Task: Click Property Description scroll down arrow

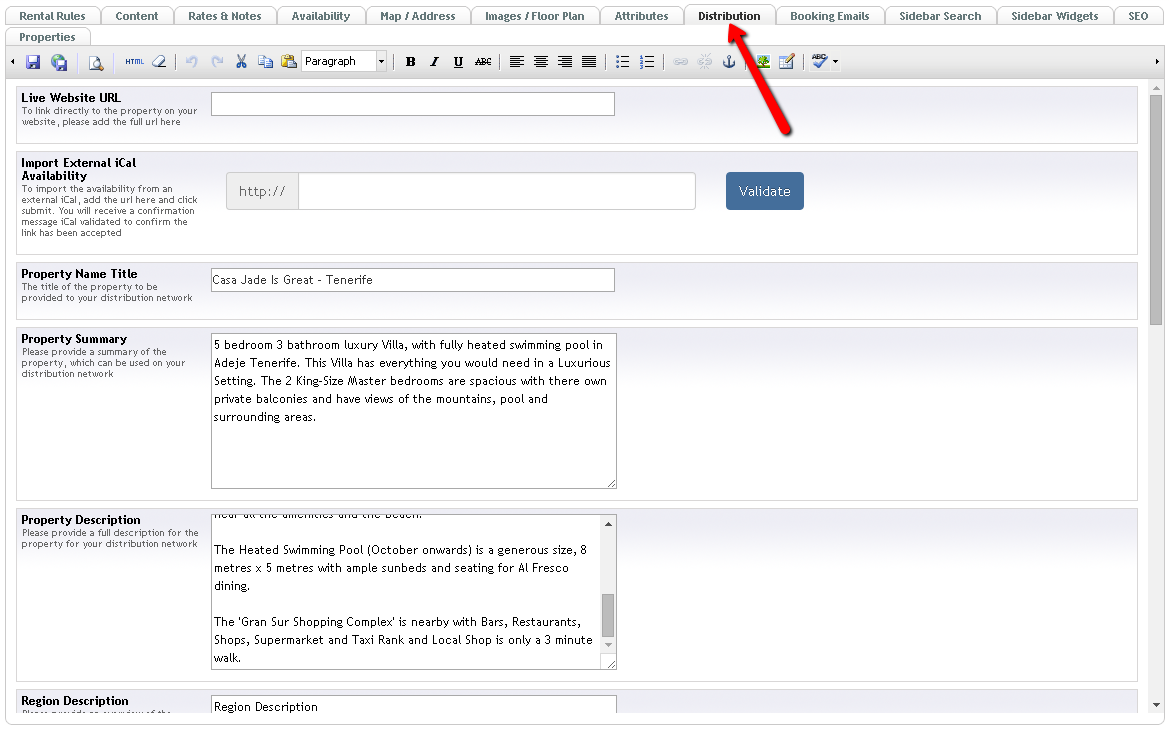Action: [608, 645]
